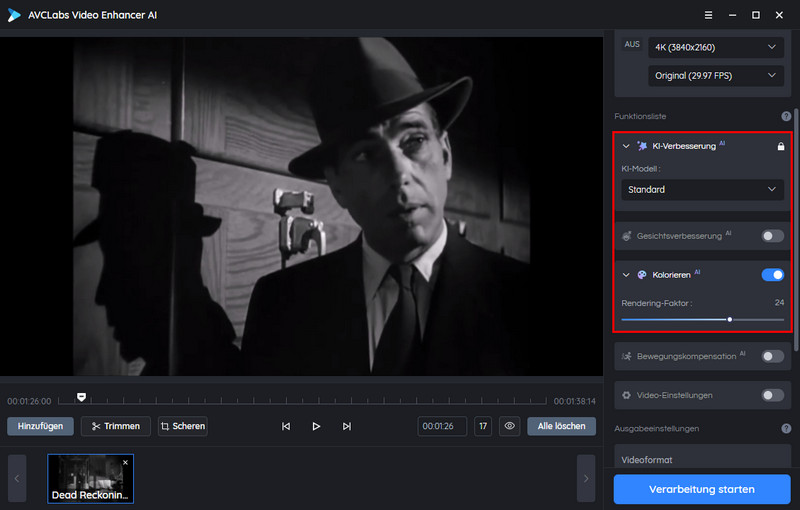The image size is (800, 510).
Task: Collapse the KI-Verbesserung section
Action: click(626, 146)
